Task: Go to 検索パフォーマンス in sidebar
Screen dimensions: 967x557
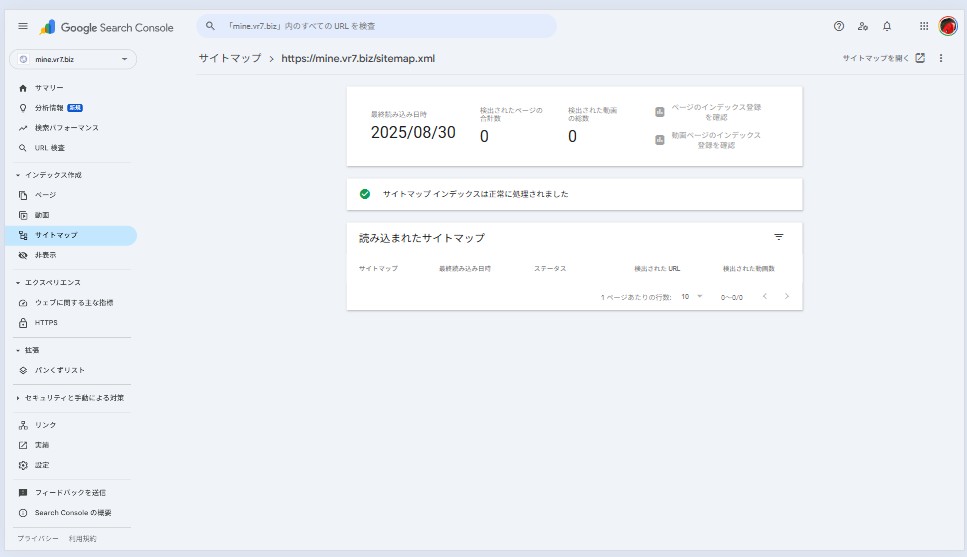Action: click(66, 128)
